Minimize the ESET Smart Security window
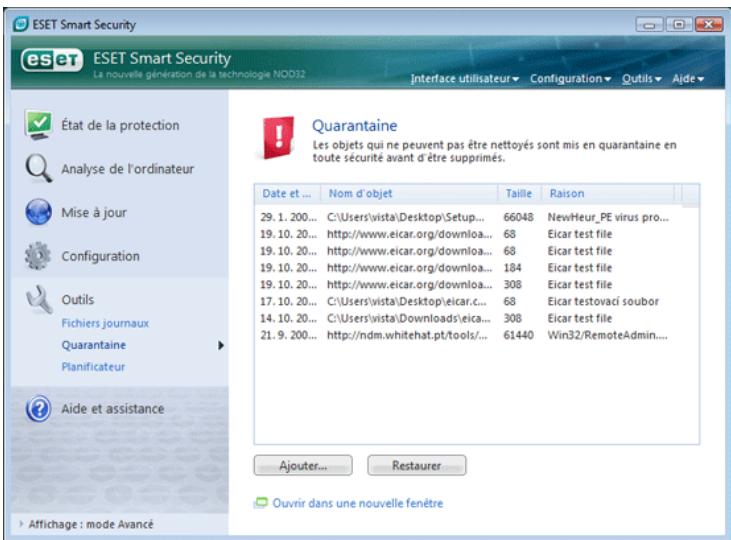Screen dimensions: 731x540 649,24
